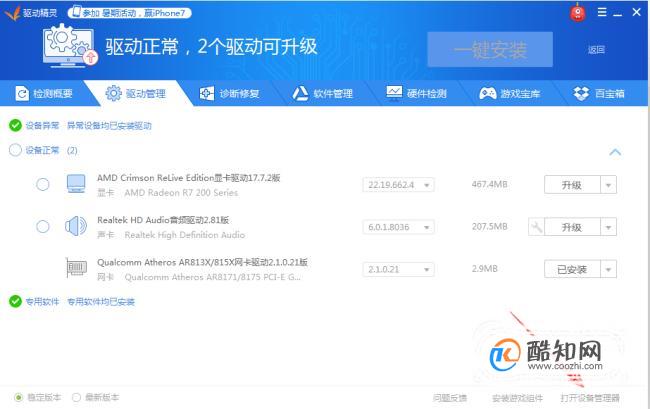Open the hamburger main menu
Viewport: 650px width, 409px height.
coord(602,12)
